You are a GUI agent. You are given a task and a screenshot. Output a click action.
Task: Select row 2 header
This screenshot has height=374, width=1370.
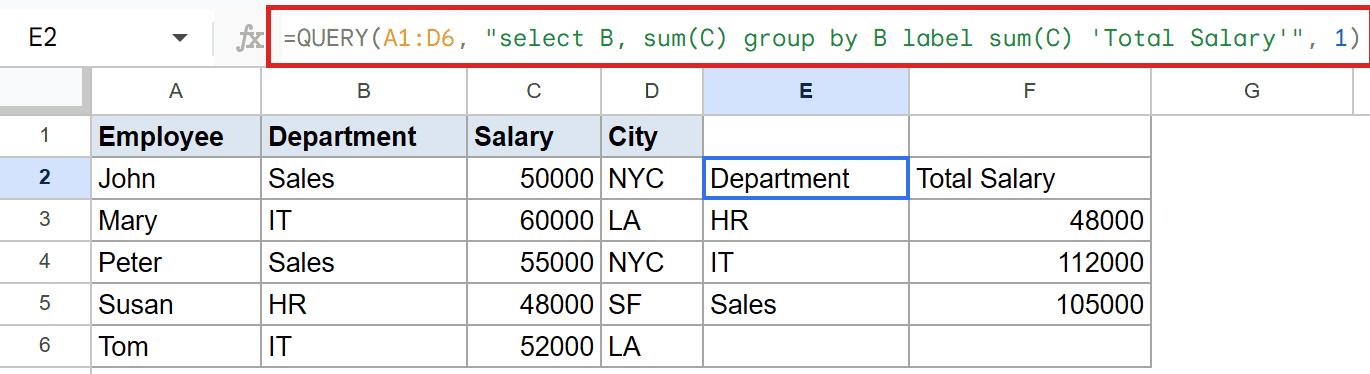click(x=45, y=178)
